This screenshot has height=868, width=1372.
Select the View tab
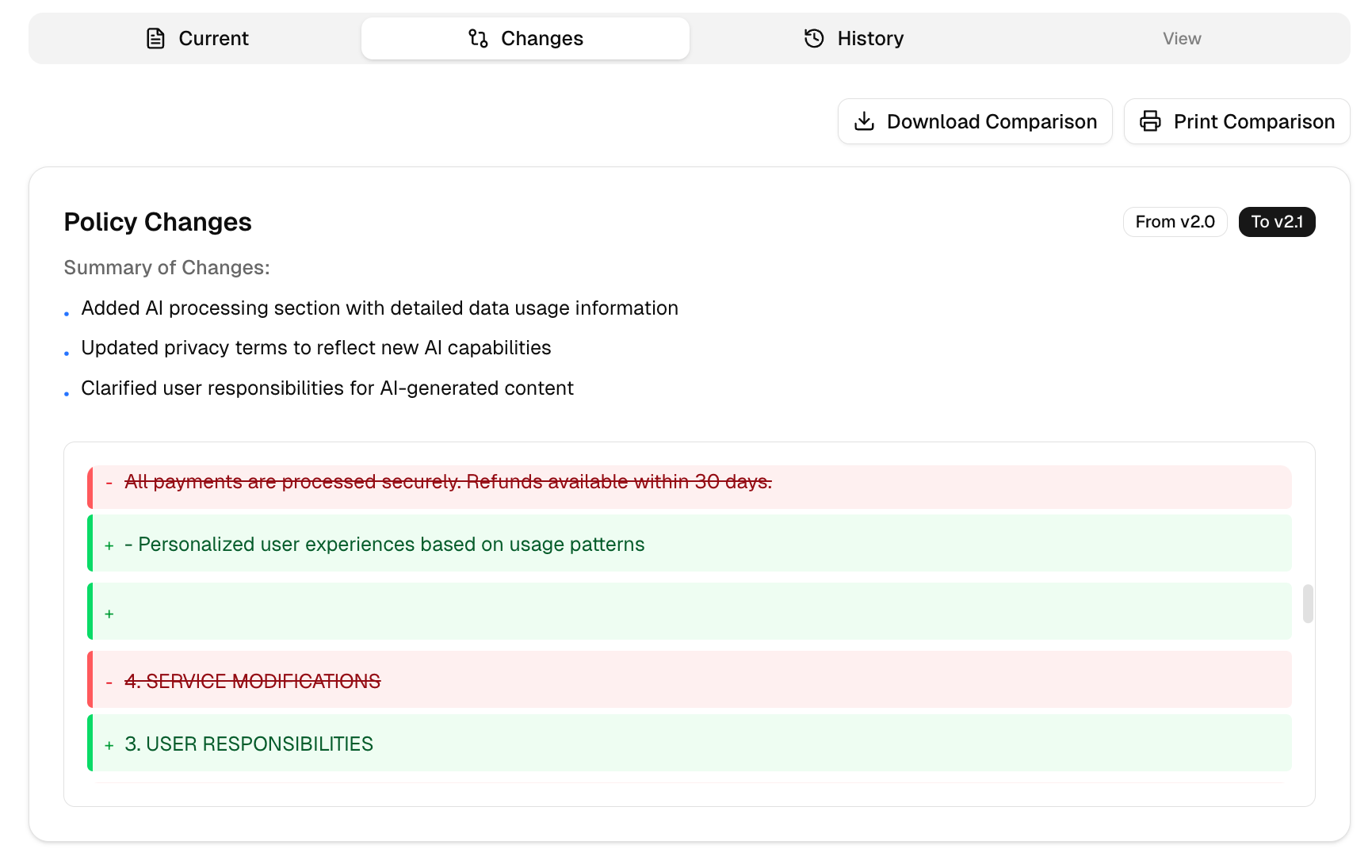pos(1181,38)
